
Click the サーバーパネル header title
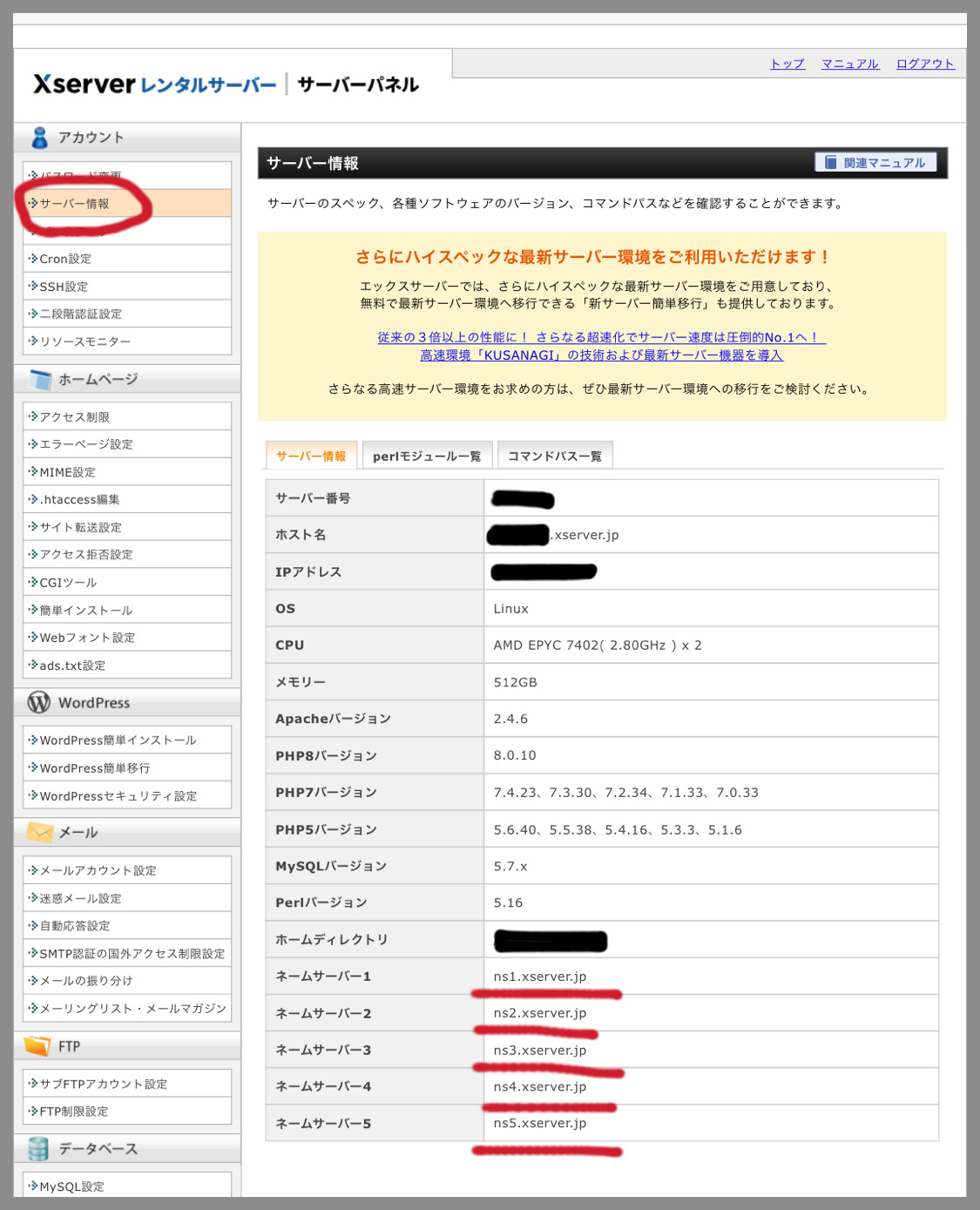(358, 84)
